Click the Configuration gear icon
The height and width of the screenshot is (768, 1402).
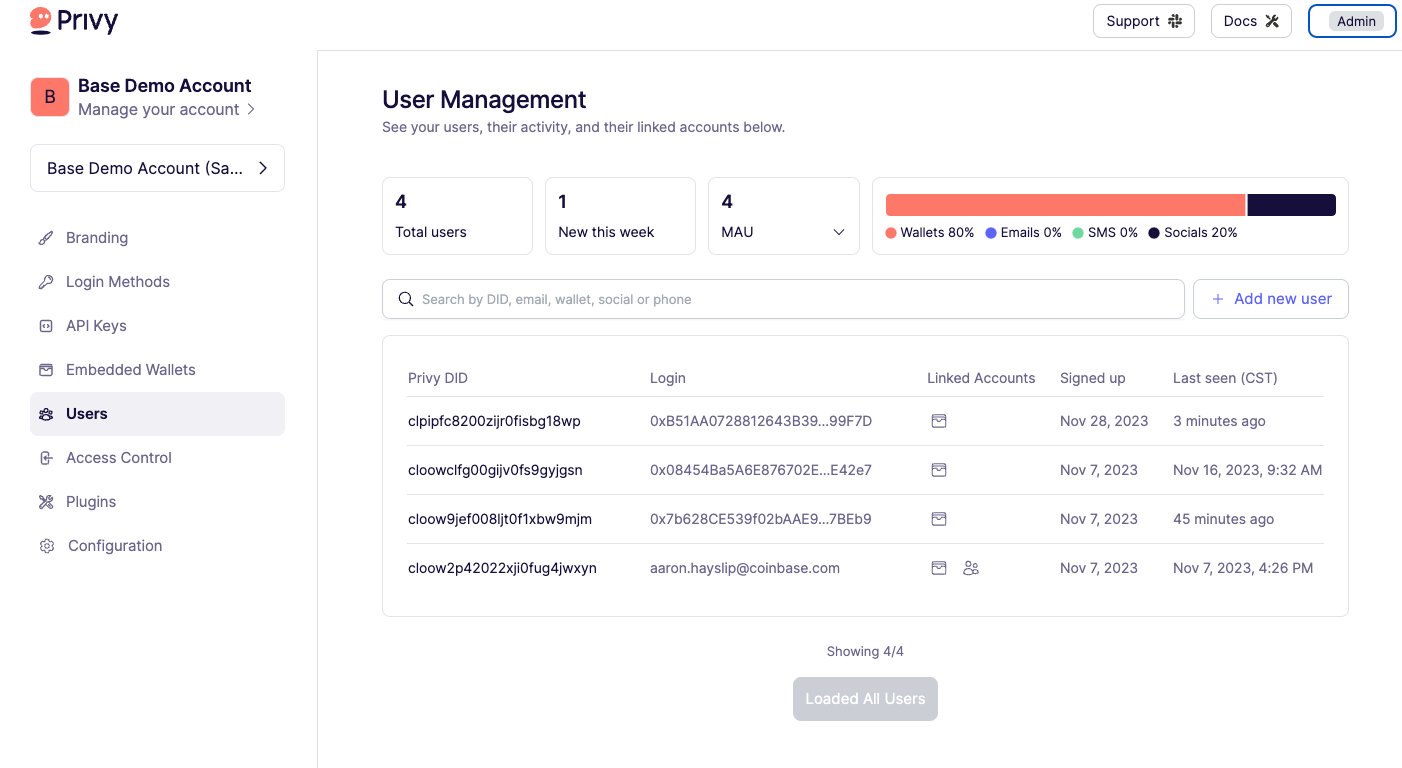click(x=46, y=546)
